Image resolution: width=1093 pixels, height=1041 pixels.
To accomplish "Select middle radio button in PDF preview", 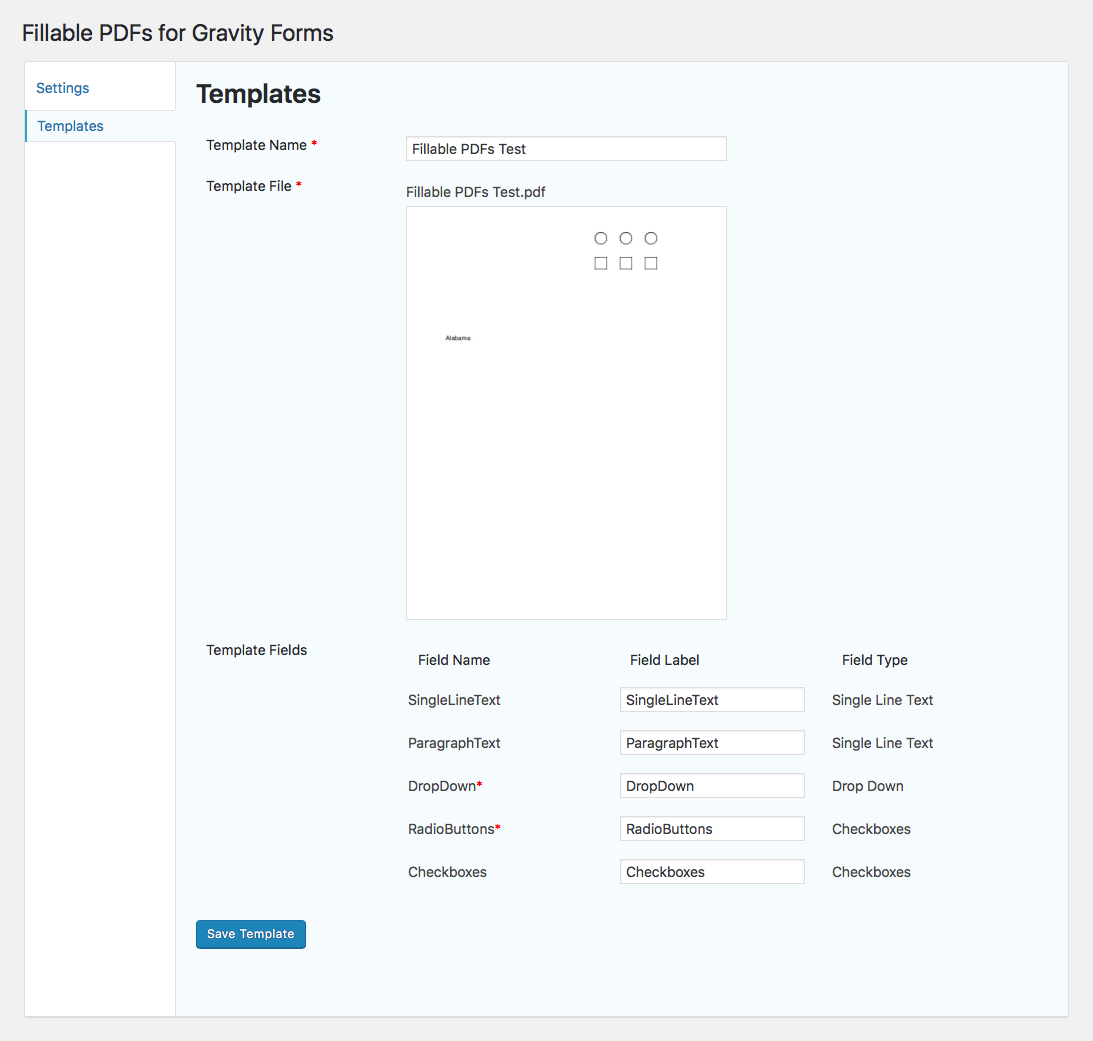I will (626, 238).
